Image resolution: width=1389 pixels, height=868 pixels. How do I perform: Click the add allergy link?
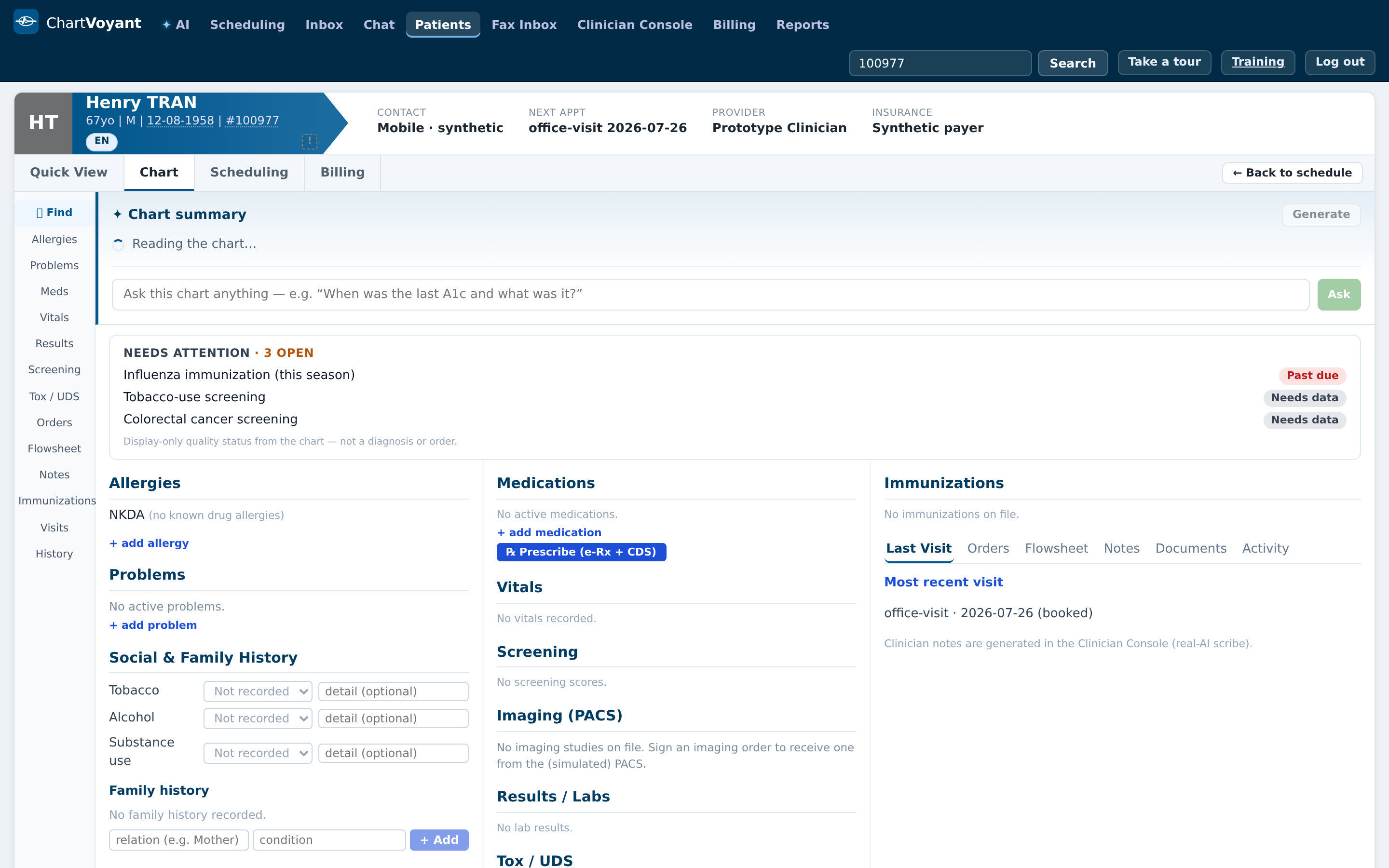click(149, 543)
